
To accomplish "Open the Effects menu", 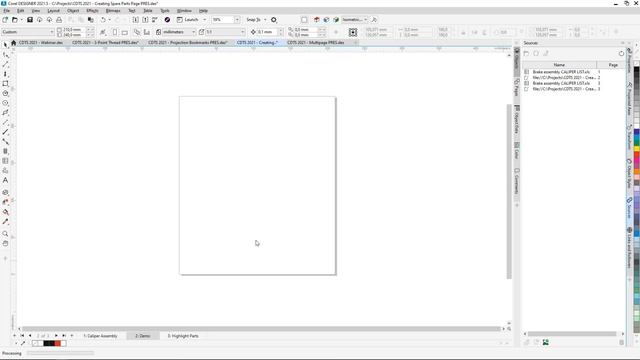I will (x=92, y=11).
